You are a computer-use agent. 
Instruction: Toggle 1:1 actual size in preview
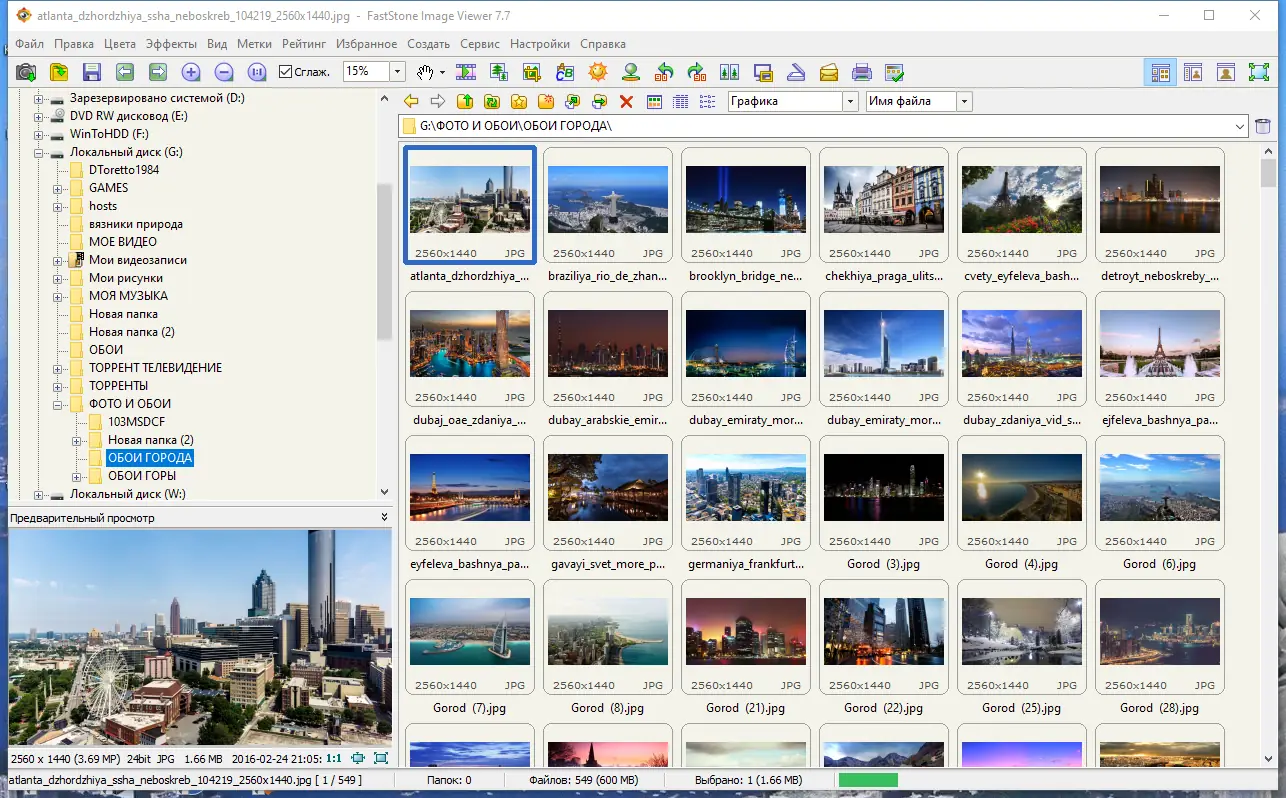click(334, 759)
